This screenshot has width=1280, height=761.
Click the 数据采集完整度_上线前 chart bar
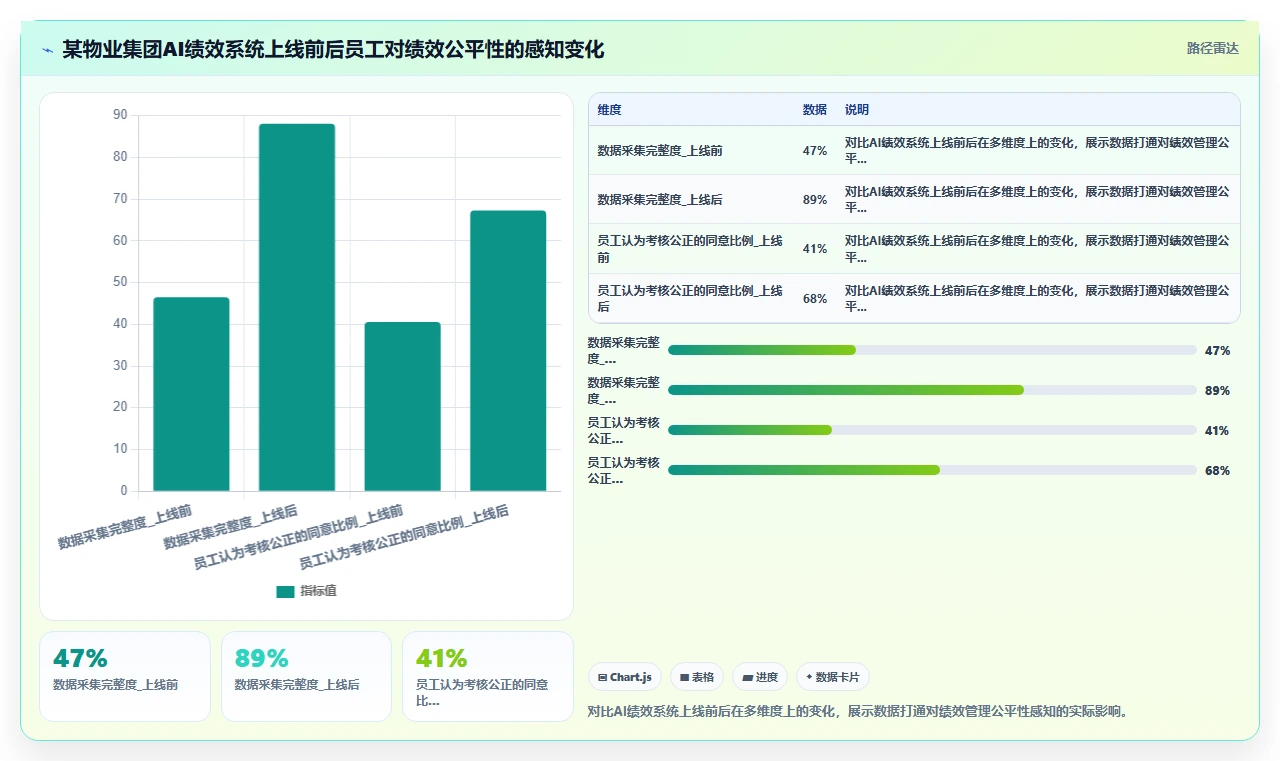click(x=191, y=394)
